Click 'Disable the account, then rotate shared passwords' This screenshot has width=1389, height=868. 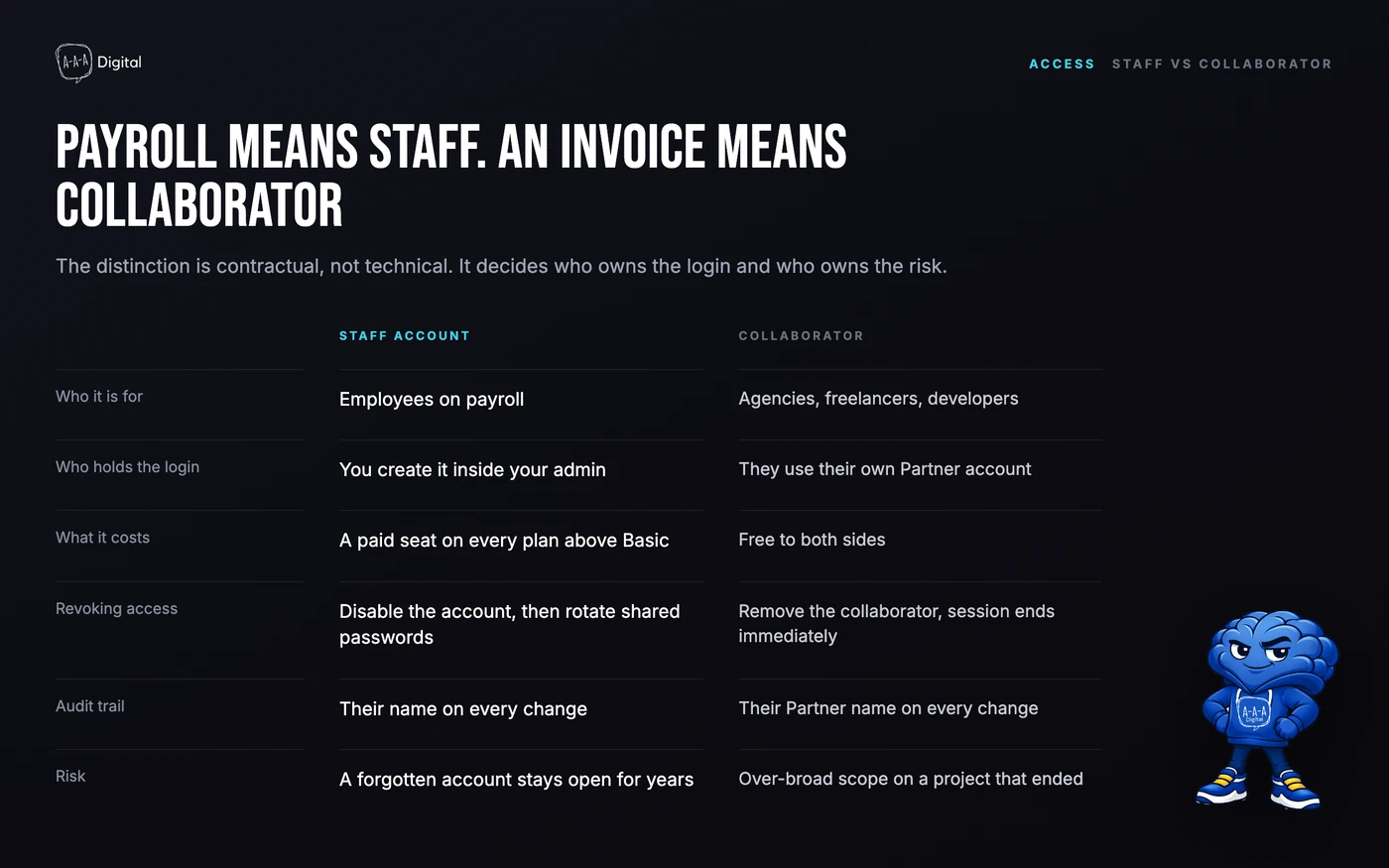[x=510, y=624]
